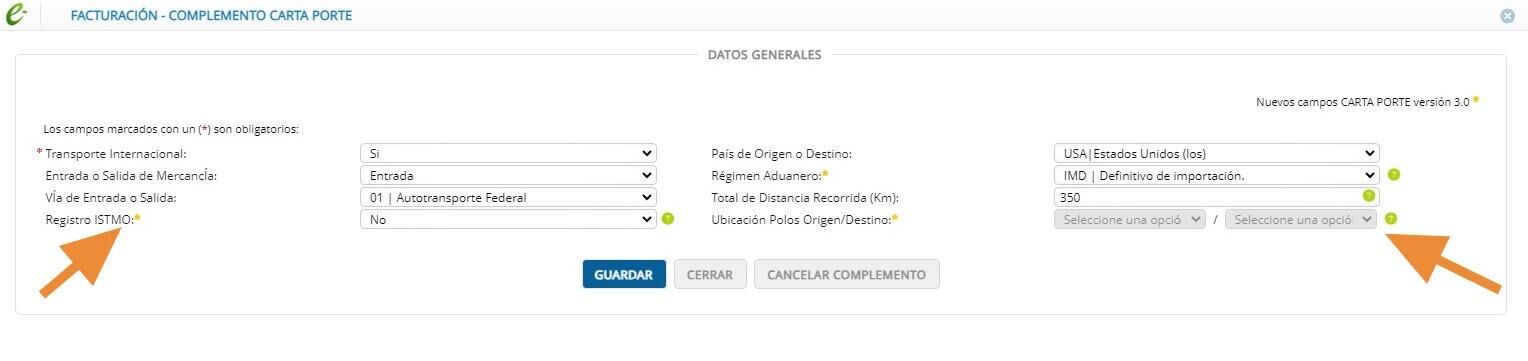Click yellow star by Nuevos campos CARTA PORTE
The width and height of the screenshot is (1528, 361).
pos(1476,101)
